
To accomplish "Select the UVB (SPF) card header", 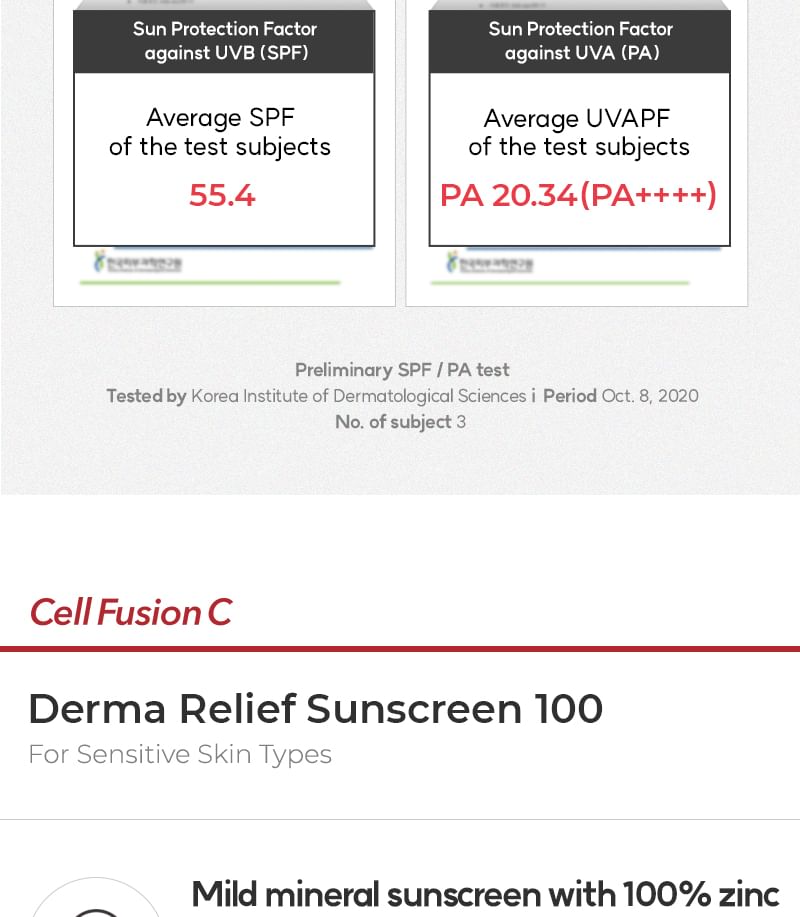I will point(224,41).
